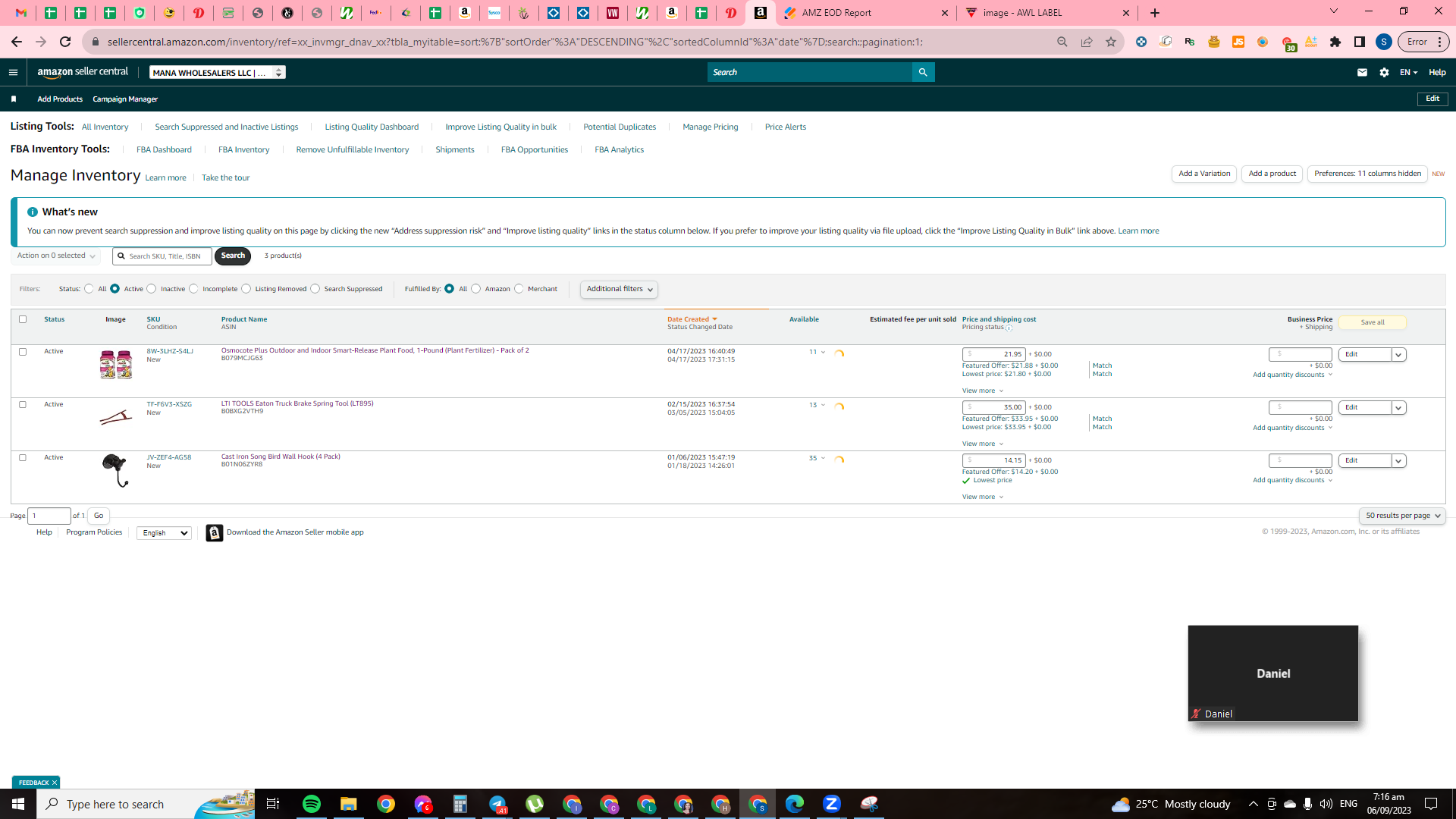Click SKU 8W-3LHZ-S4LJ

tap(170, 351)
